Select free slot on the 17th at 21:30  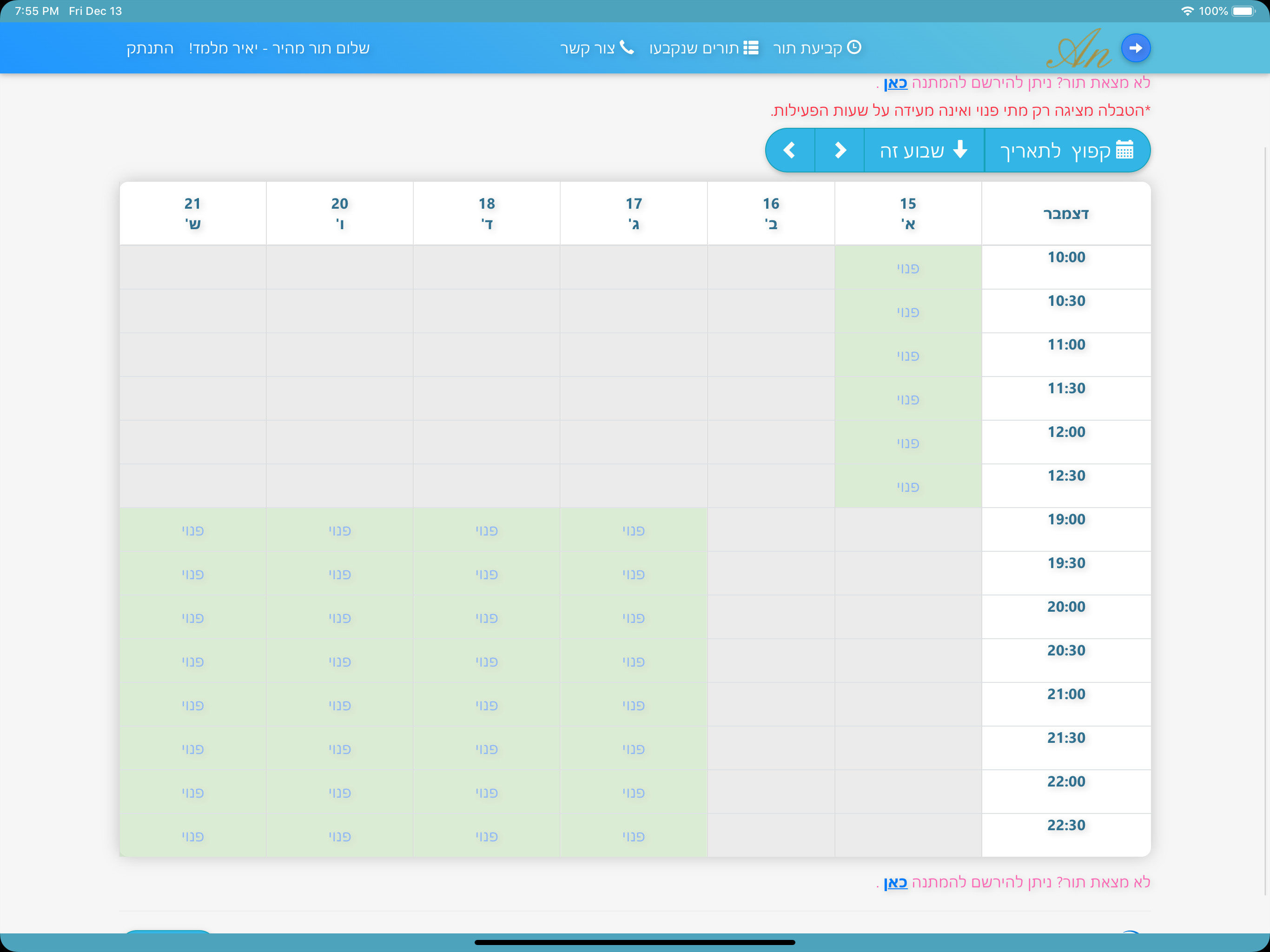[633, 748]
